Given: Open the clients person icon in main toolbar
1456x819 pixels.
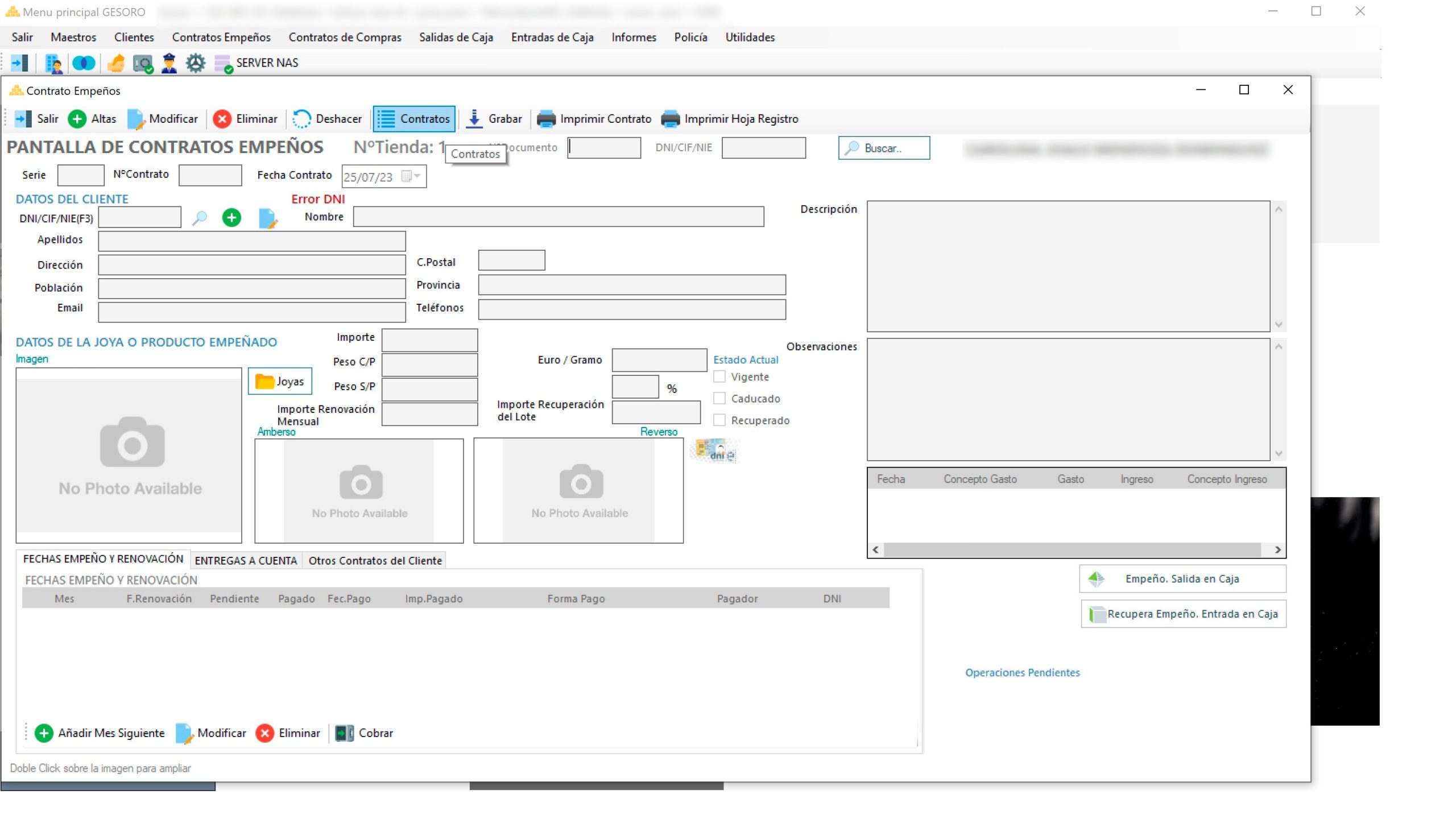Looking at the screenshot, I should coord(53,63).
